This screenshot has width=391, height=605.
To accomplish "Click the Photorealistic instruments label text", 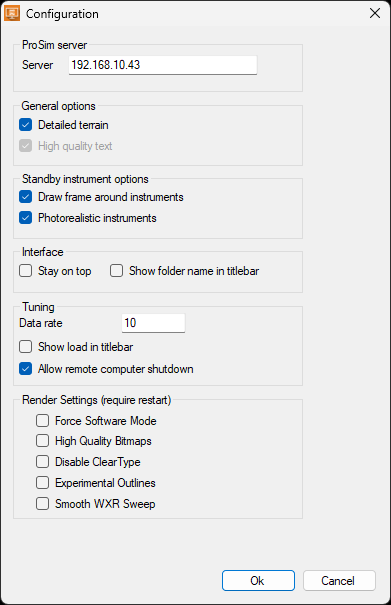I will pyautogui.click(x=97, y=218).
